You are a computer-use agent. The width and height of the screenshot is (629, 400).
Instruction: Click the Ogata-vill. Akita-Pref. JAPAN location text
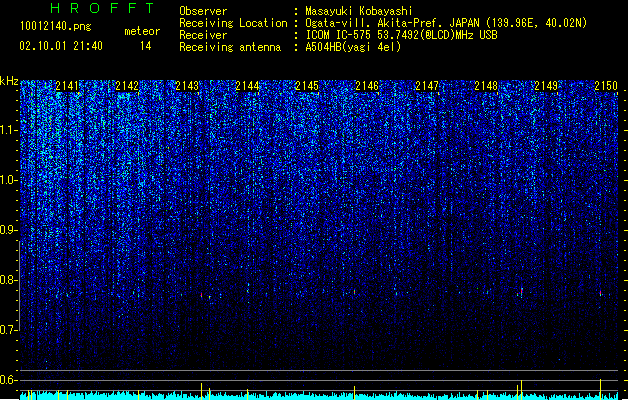click(x=446, y=23)
